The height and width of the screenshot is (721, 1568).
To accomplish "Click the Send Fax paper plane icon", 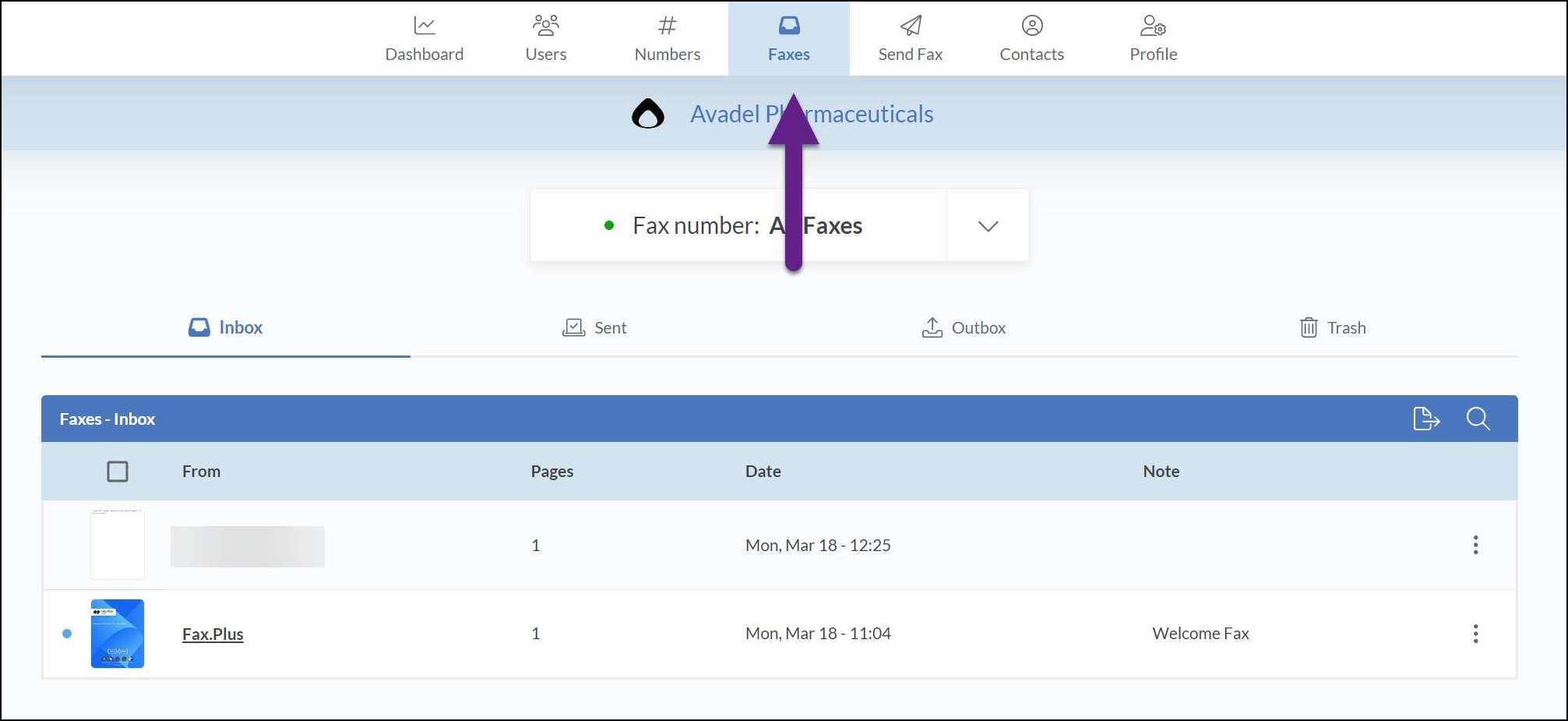I will (911, 26).
